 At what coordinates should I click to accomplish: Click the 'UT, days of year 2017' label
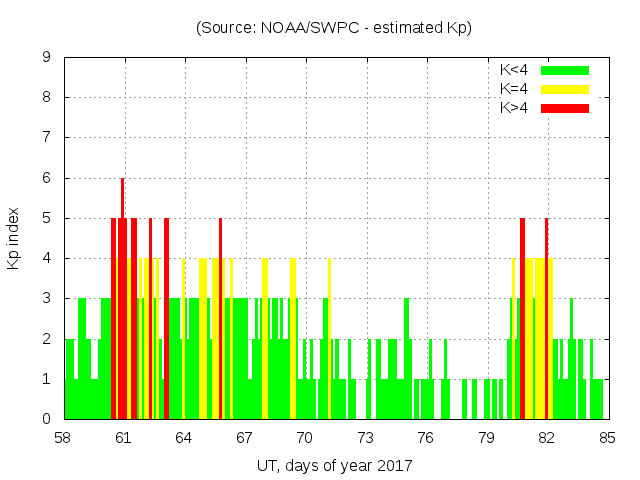coord(334,465)
